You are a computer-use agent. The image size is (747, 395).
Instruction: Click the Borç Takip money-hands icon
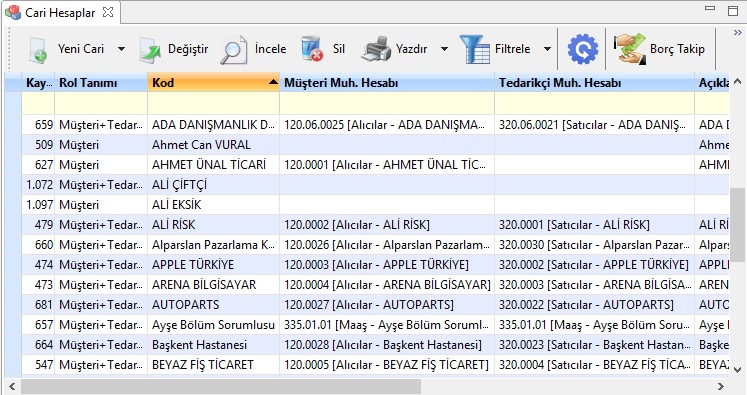630,49
